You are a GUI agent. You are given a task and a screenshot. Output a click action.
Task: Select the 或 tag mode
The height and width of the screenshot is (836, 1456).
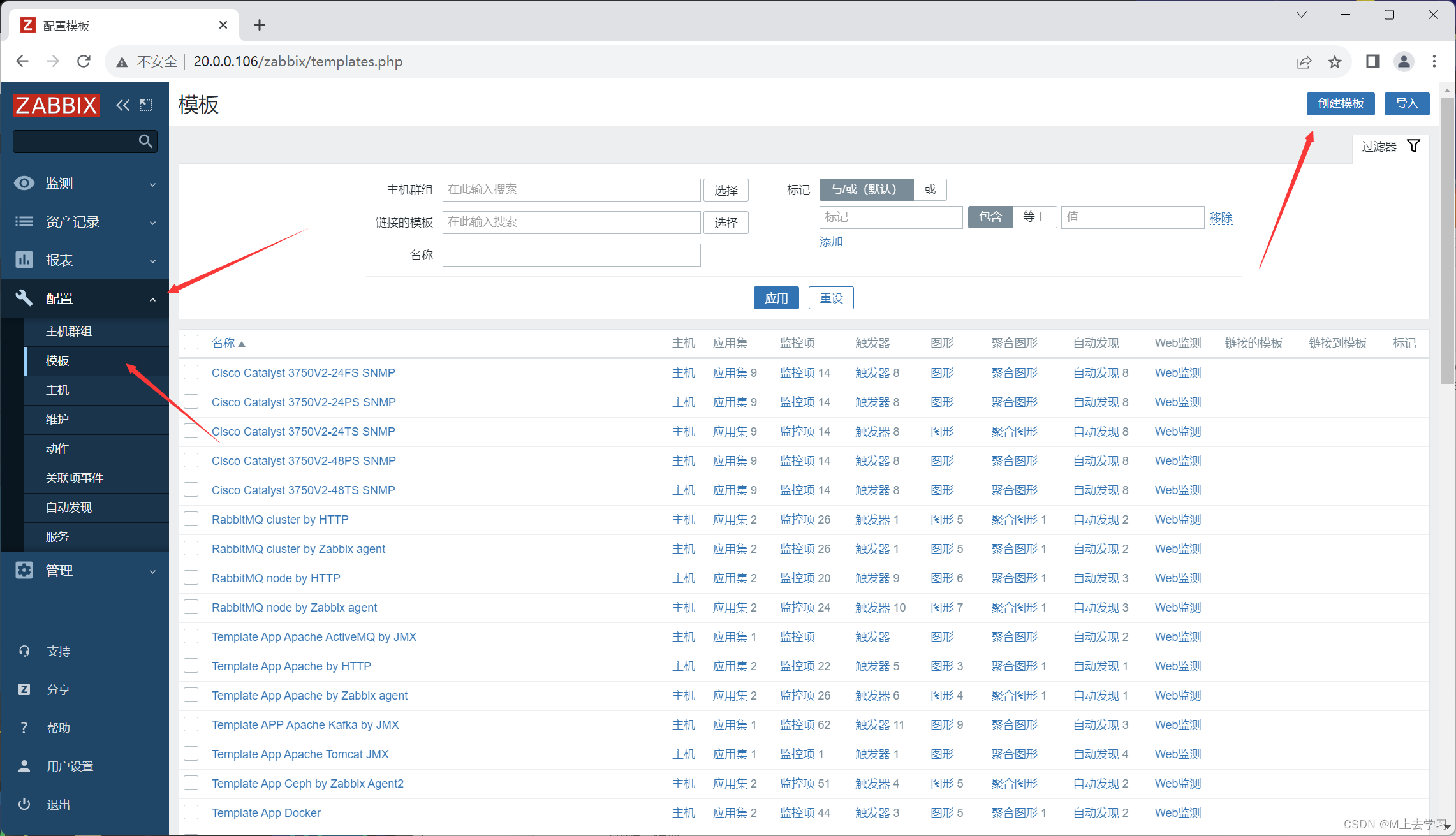930,189
